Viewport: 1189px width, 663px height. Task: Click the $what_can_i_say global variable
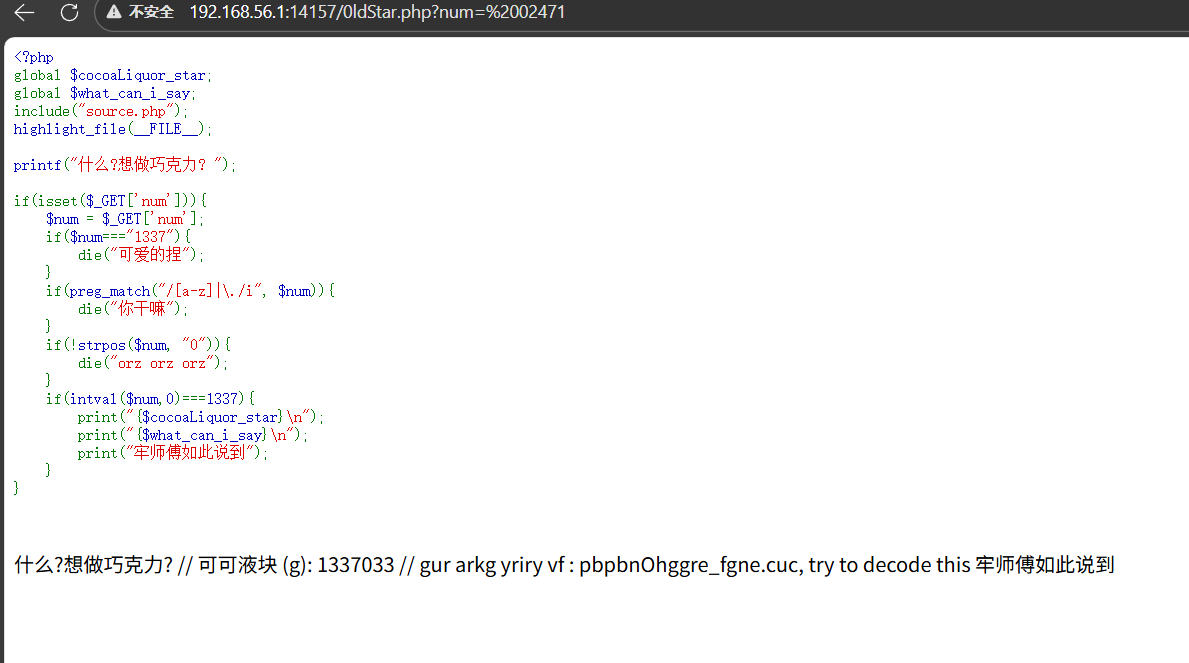coord(131,92)
